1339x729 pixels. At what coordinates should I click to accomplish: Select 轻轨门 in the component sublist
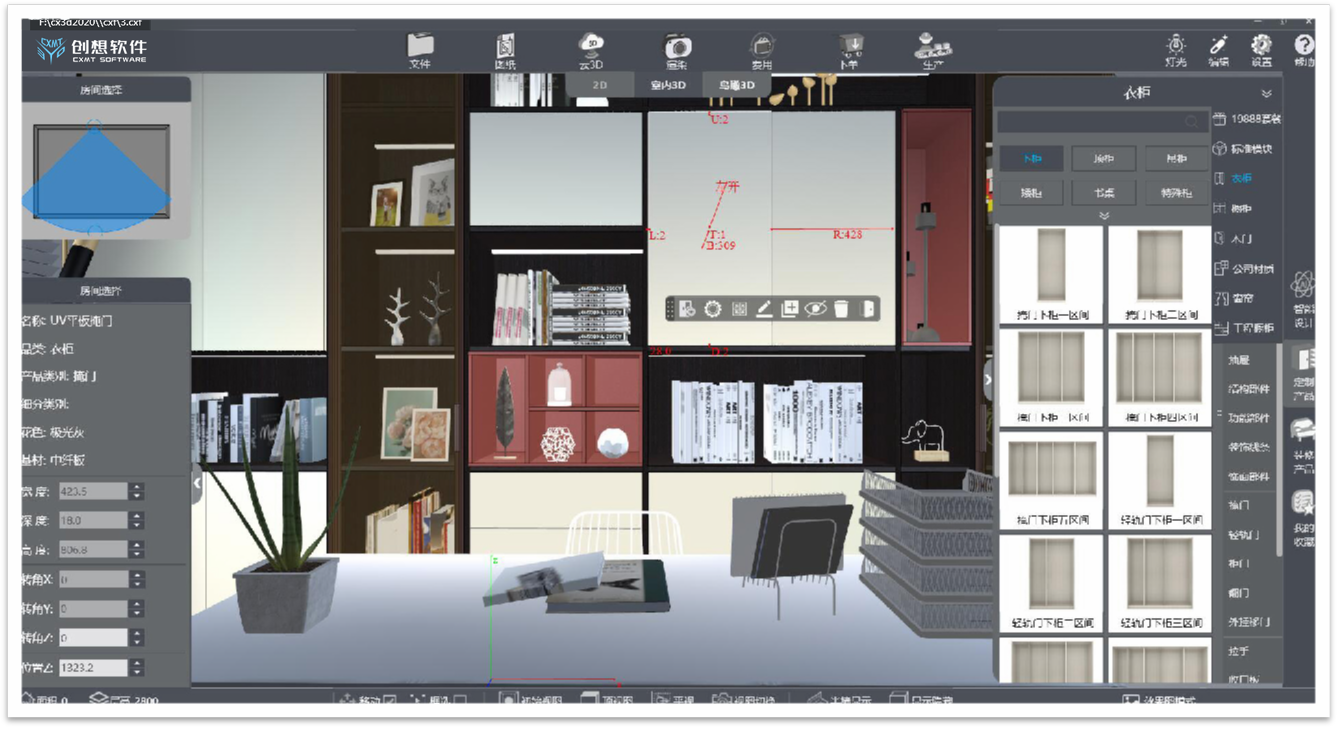coord(1243,535)
